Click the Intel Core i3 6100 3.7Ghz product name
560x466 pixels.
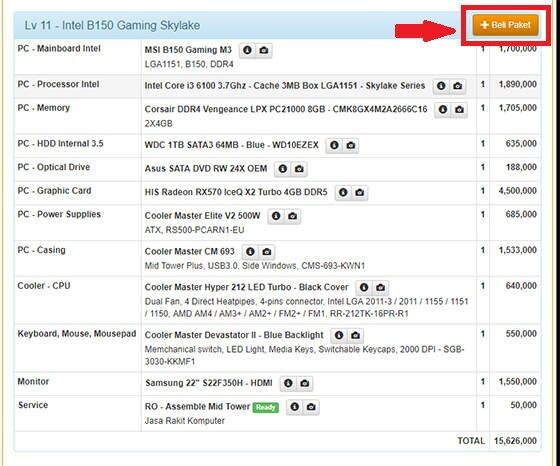pos(285,86)
